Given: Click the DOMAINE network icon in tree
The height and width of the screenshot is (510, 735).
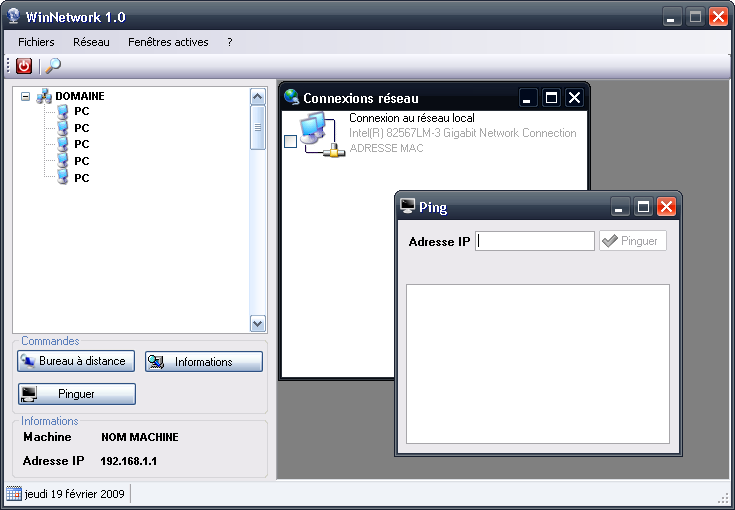Looking at the screenshot, I should (44, 96).
